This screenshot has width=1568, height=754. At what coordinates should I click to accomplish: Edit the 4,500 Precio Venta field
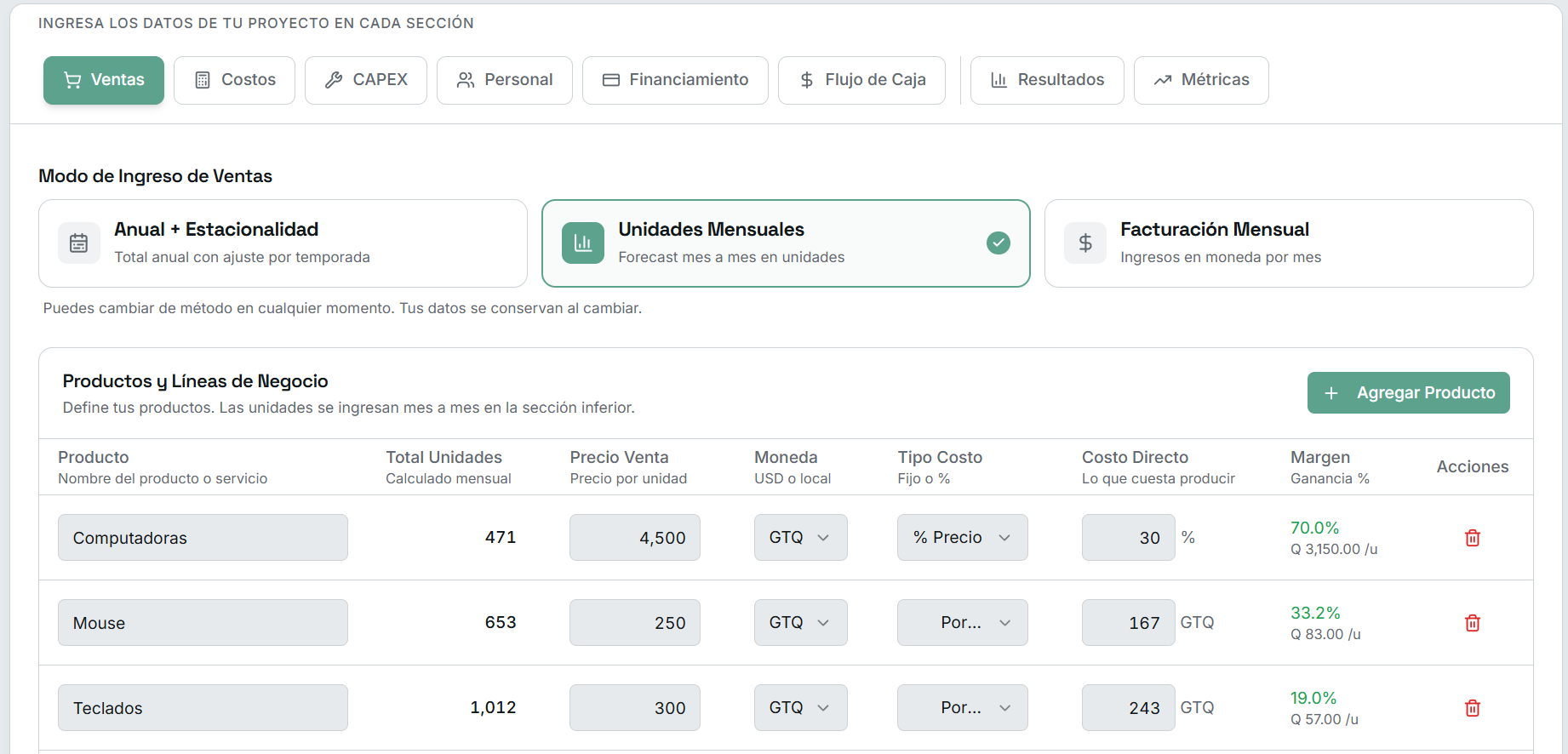tap(635, 538)
